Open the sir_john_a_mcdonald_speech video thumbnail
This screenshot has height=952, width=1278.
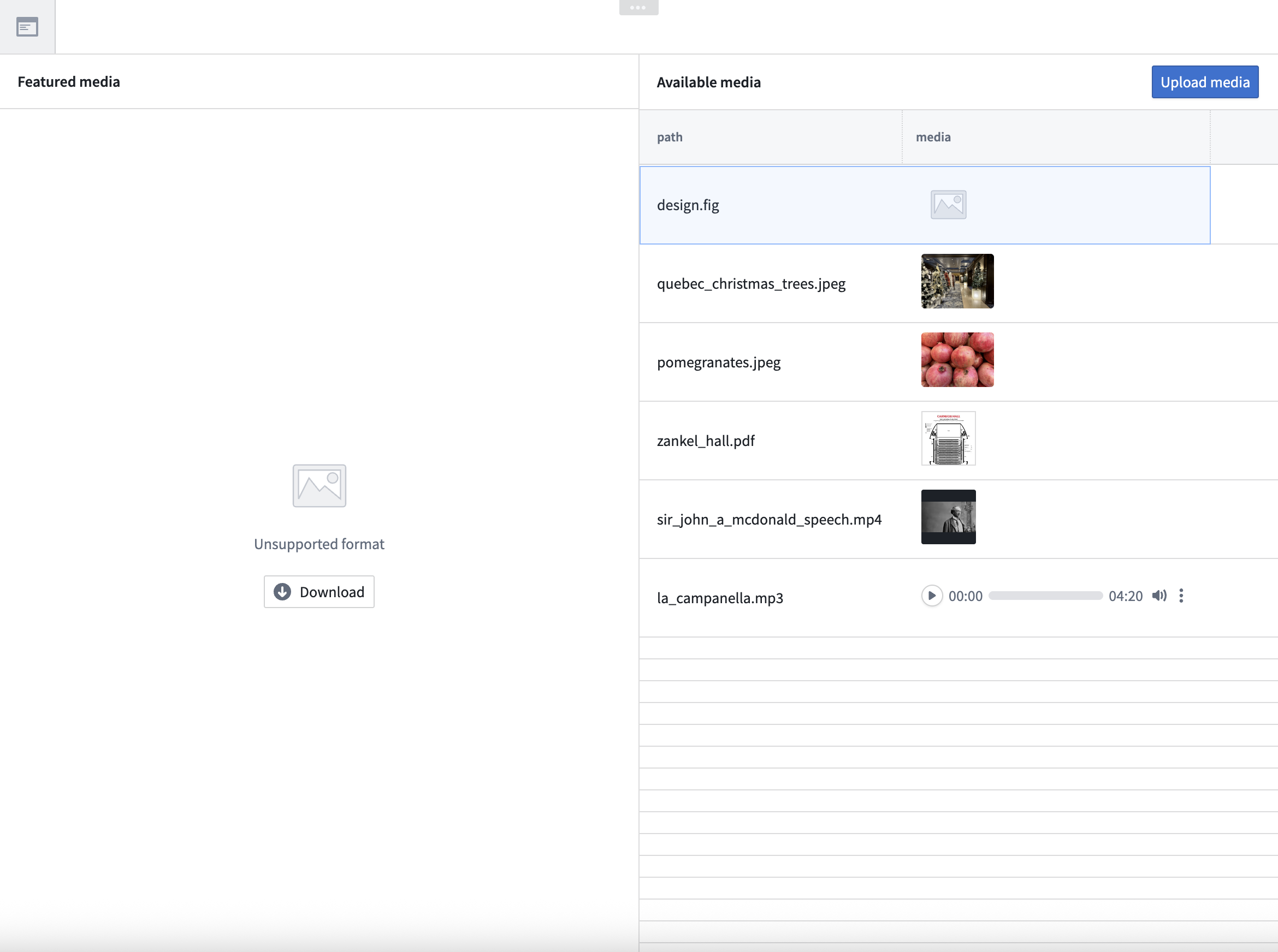(x=948, y=517)
